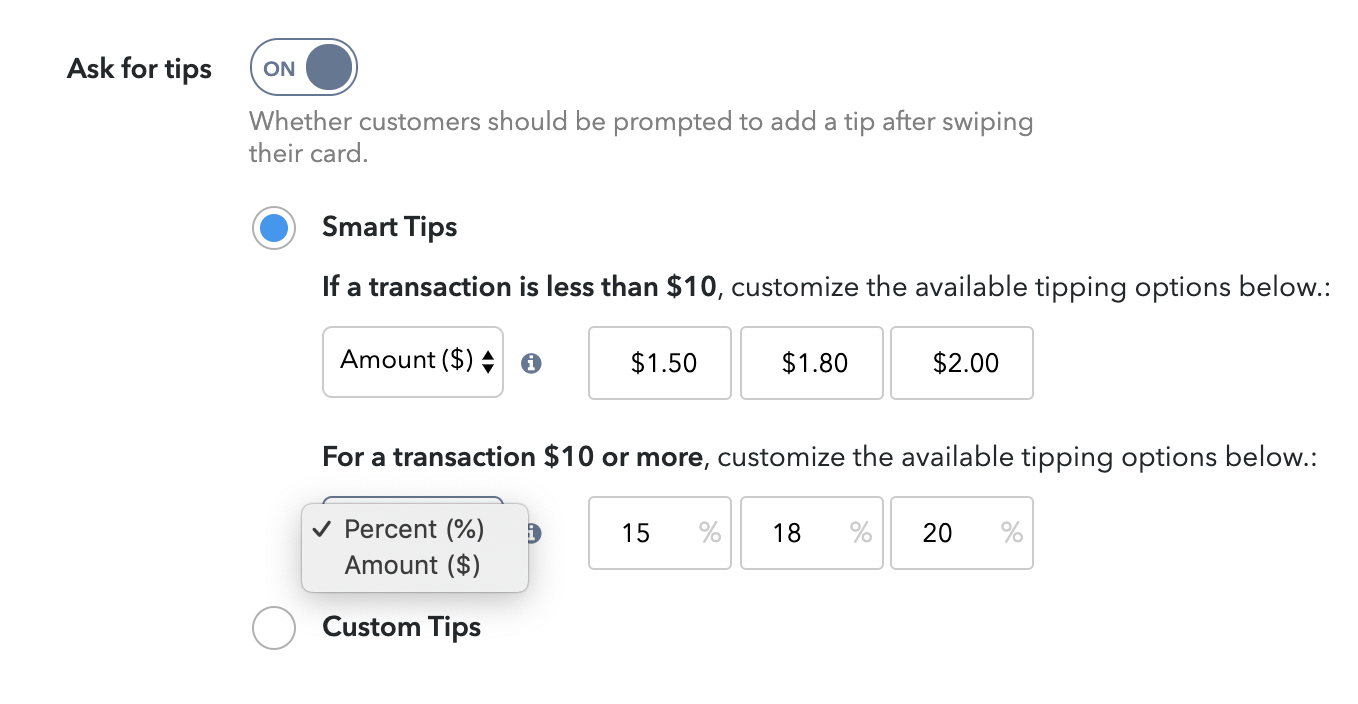Image resolution: width=1358 pixels, height=704 pixels.
Task: Pick Amount ($) in the open dropdown list
Action: pos(414,565)
